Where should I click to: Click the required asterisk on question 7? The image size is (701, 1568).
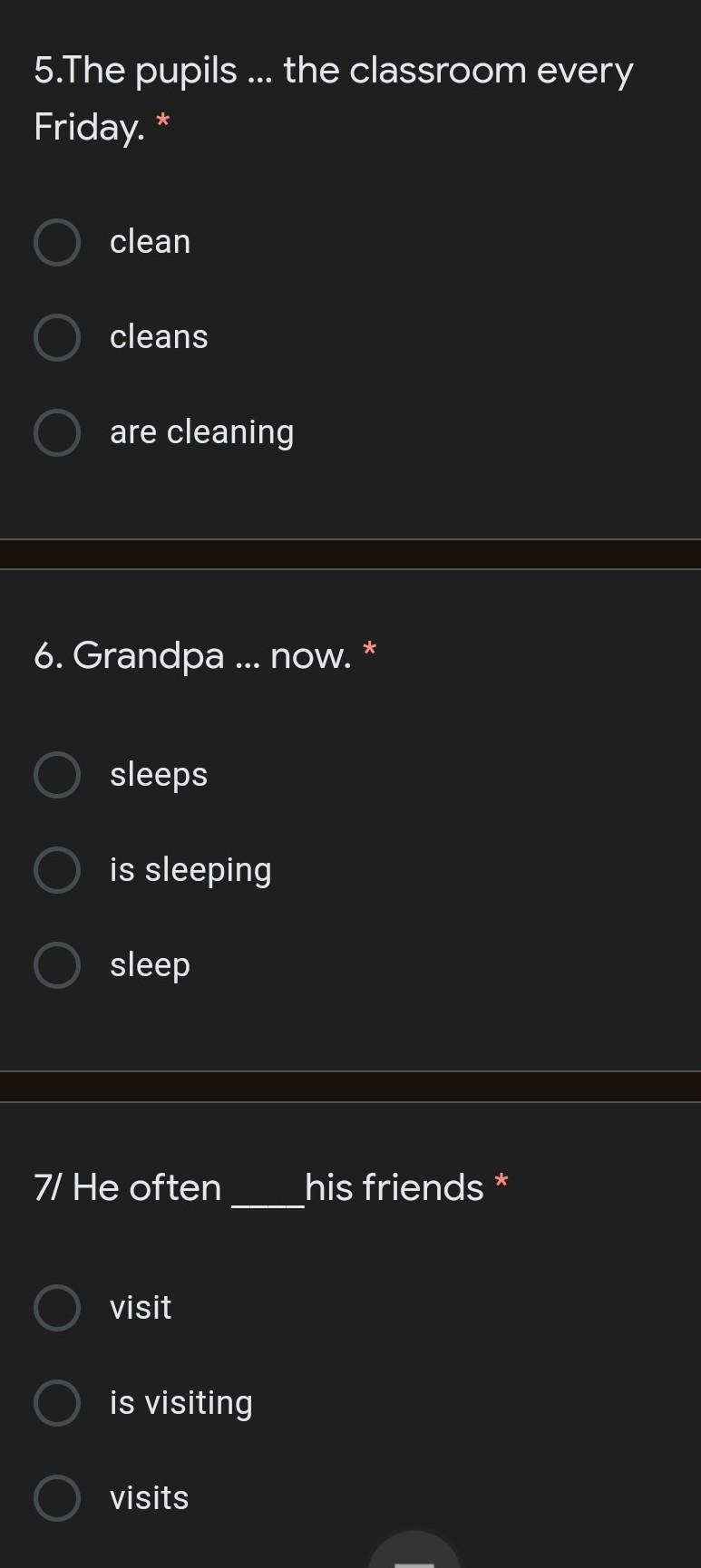(501, 1182)
